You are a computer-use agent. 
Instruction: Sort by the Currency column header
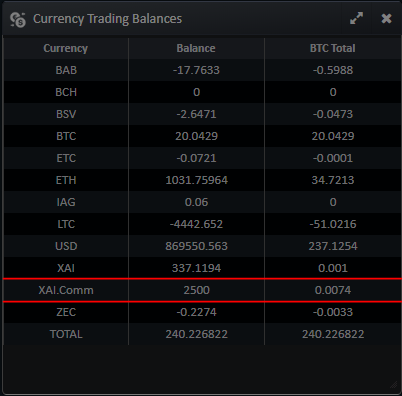[66, 48]
